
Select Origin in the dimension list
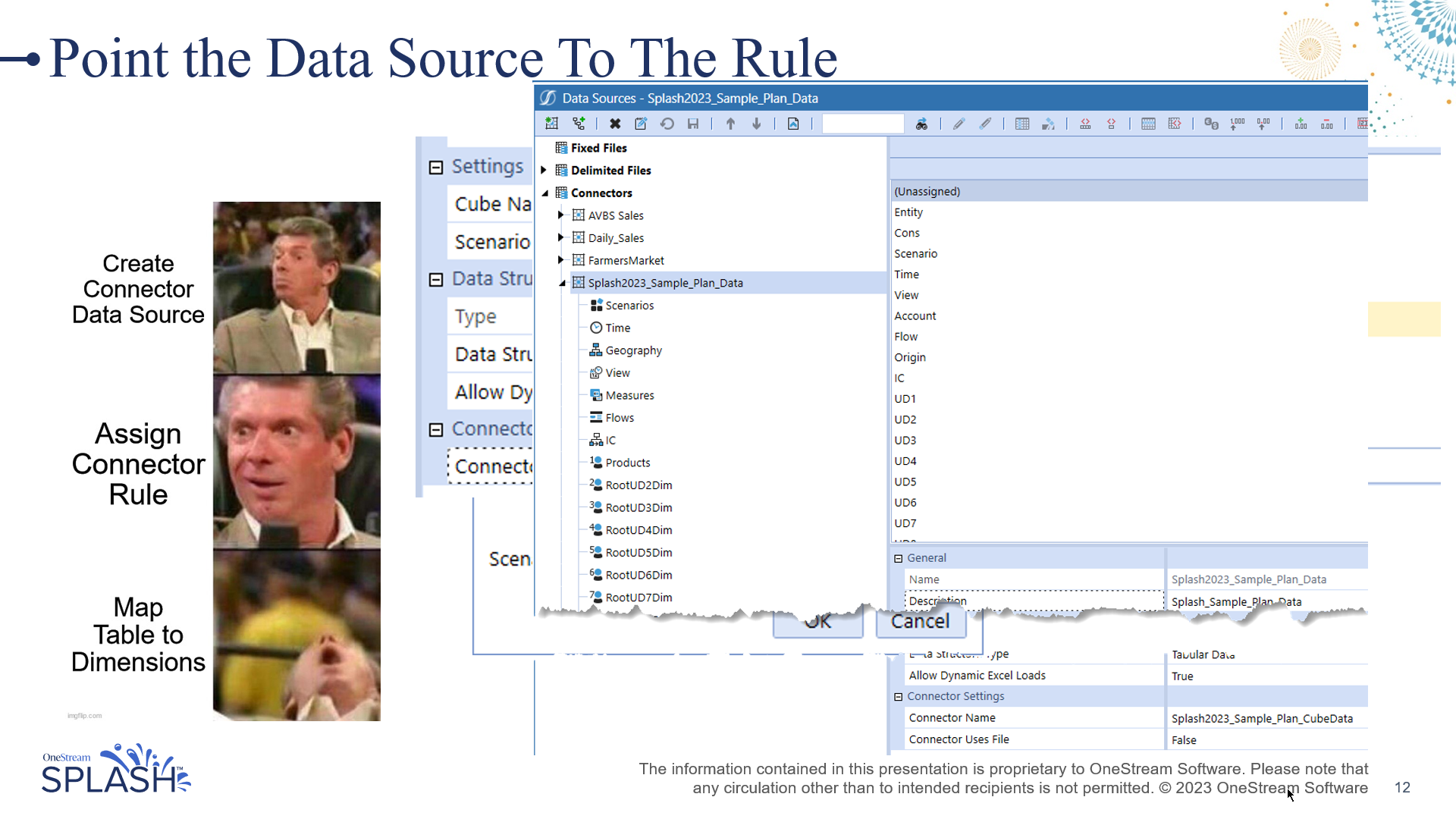click(910, 357)
